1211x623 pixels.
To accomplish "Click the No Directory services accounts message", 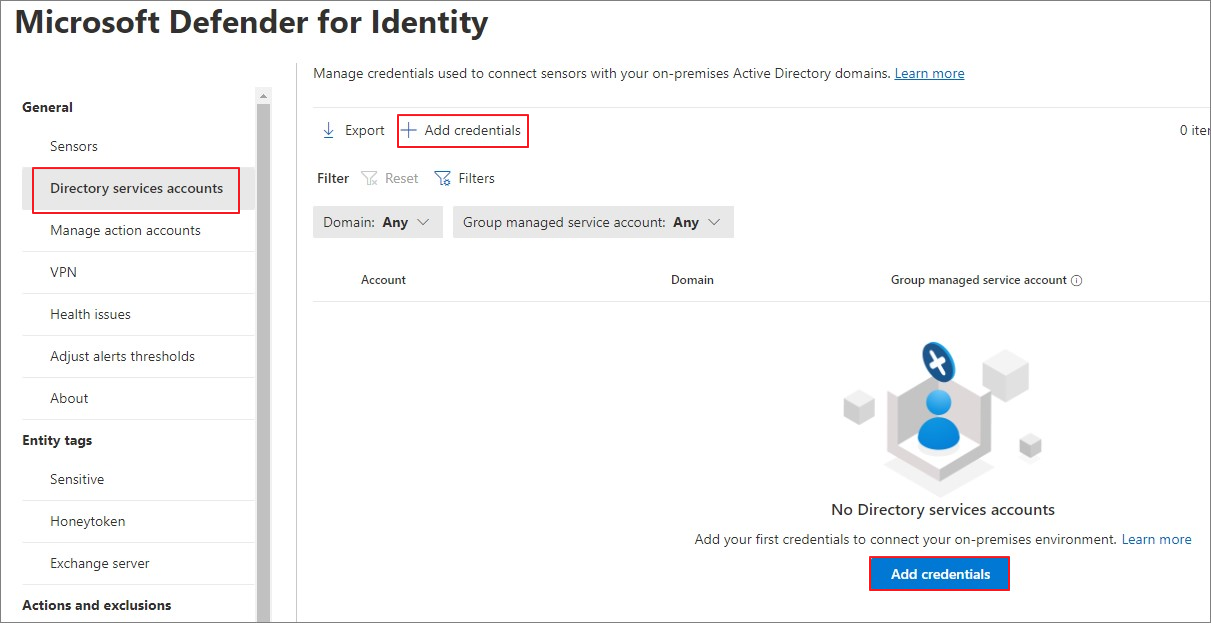I will [943, 510].
